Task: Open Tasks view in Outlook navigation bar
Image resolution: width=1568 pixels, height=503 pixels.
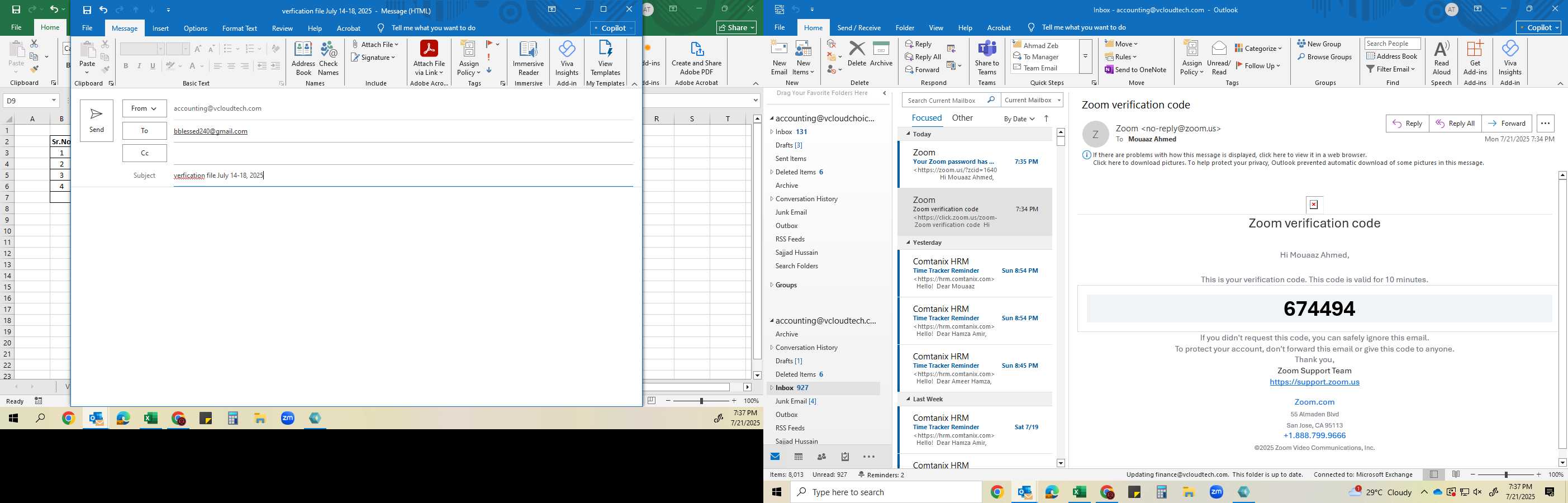Action: pyautogui.click(x=845, y=457)
